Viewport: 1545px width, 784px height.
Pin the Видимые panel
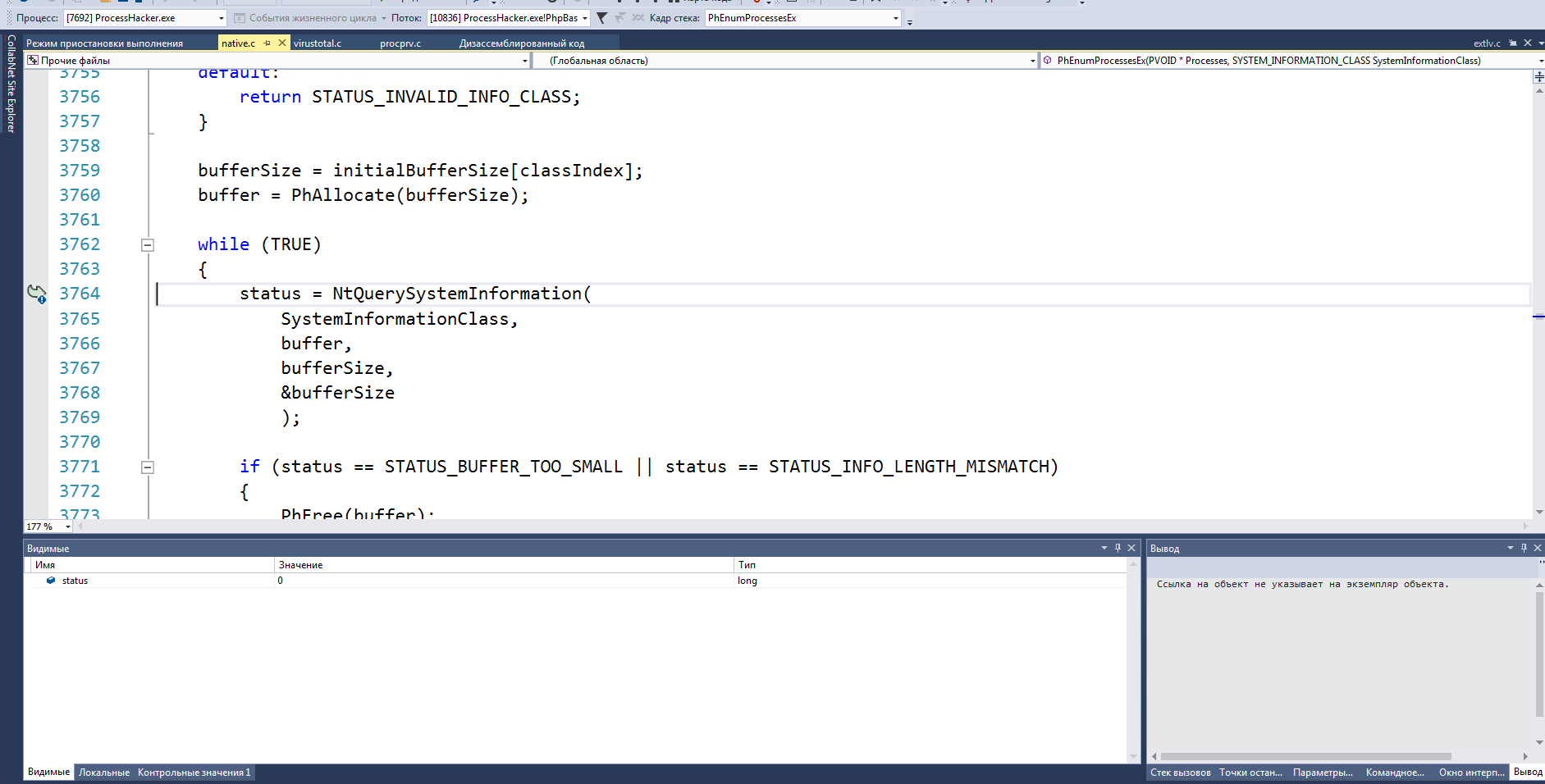pyautogui.click(x=1118, y=548)
